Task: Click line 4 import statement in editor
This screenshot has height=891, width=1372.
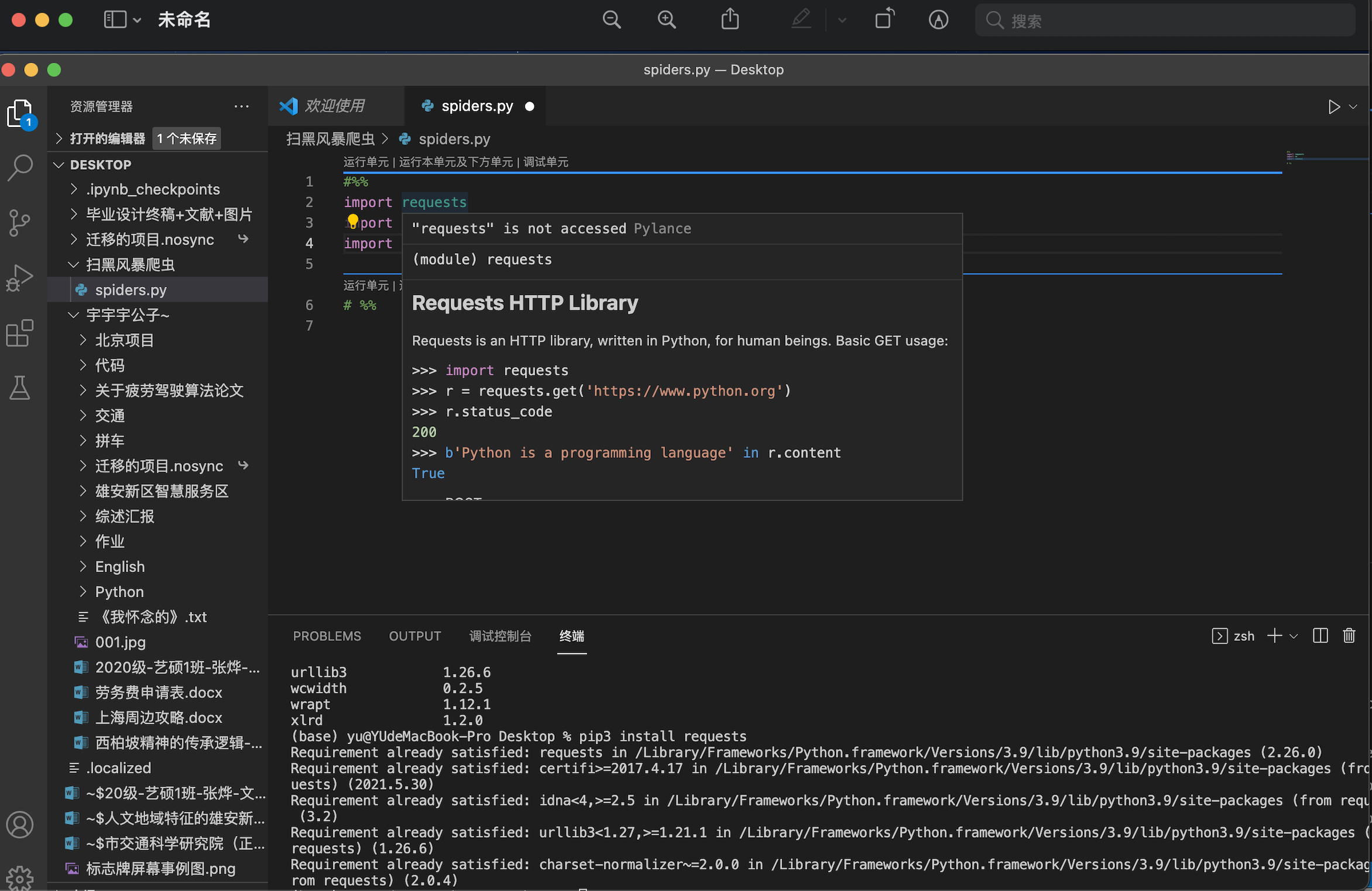Action: (368, 244)
